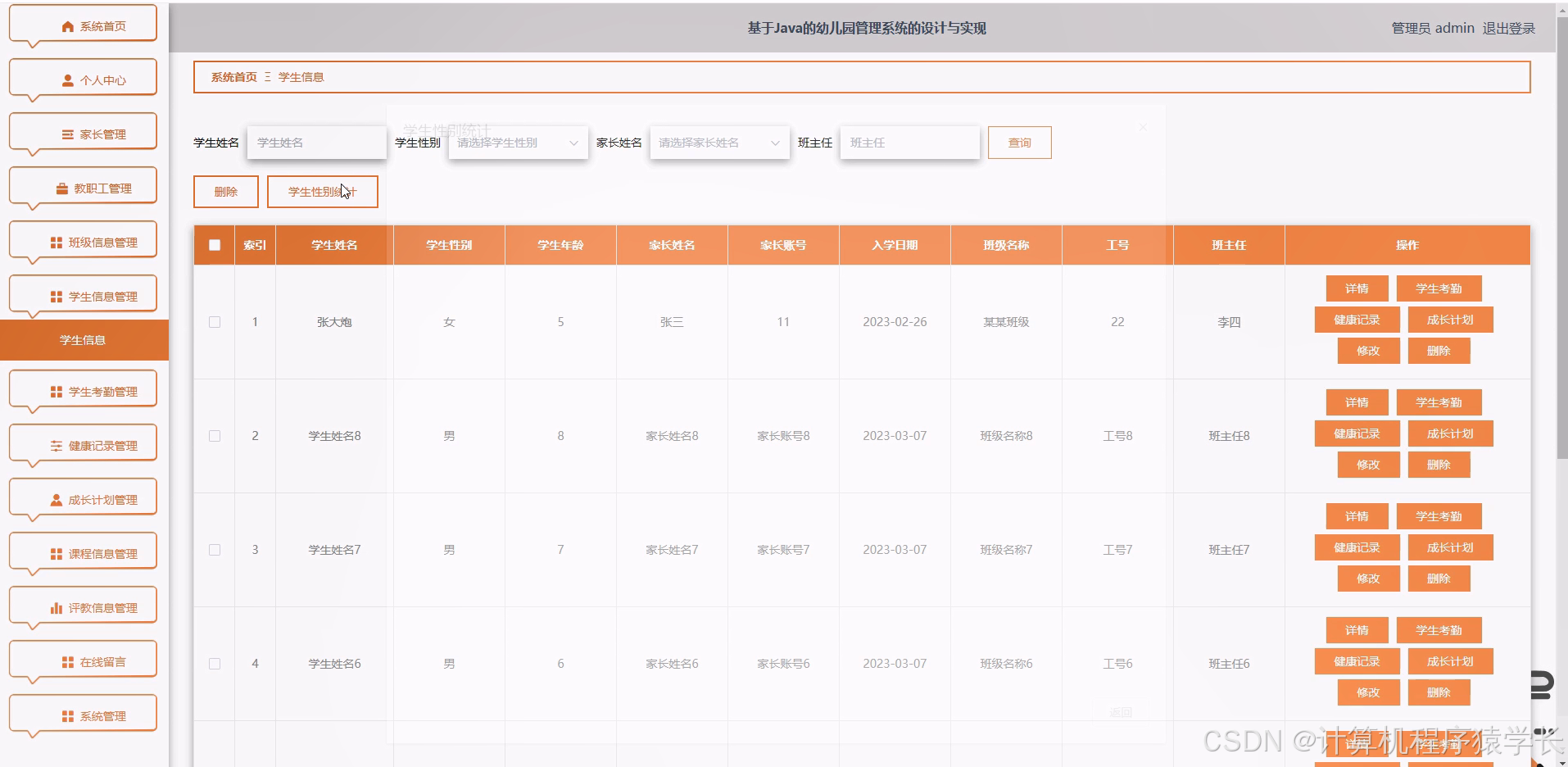The image size is (1568, 767).
Task: Click the date cell 2023-02-26
Action: click(895, 322)
